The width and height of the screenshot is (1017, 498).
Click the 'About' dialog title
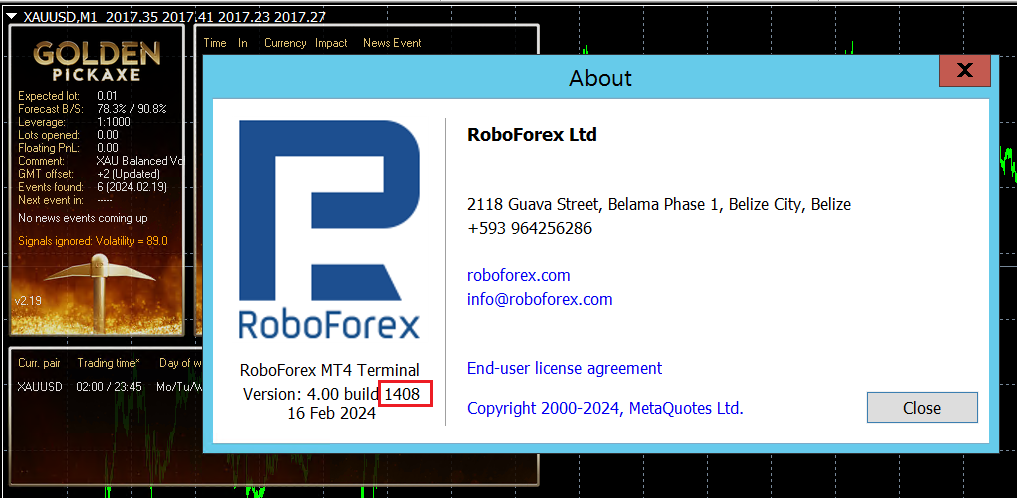point(600,78)
